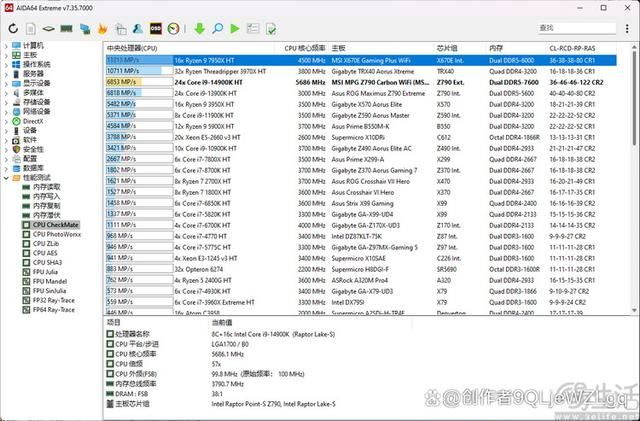Click the gauge clock toolbar icon
The width and height of the screenshot is (640, 421).
[173, 29]
